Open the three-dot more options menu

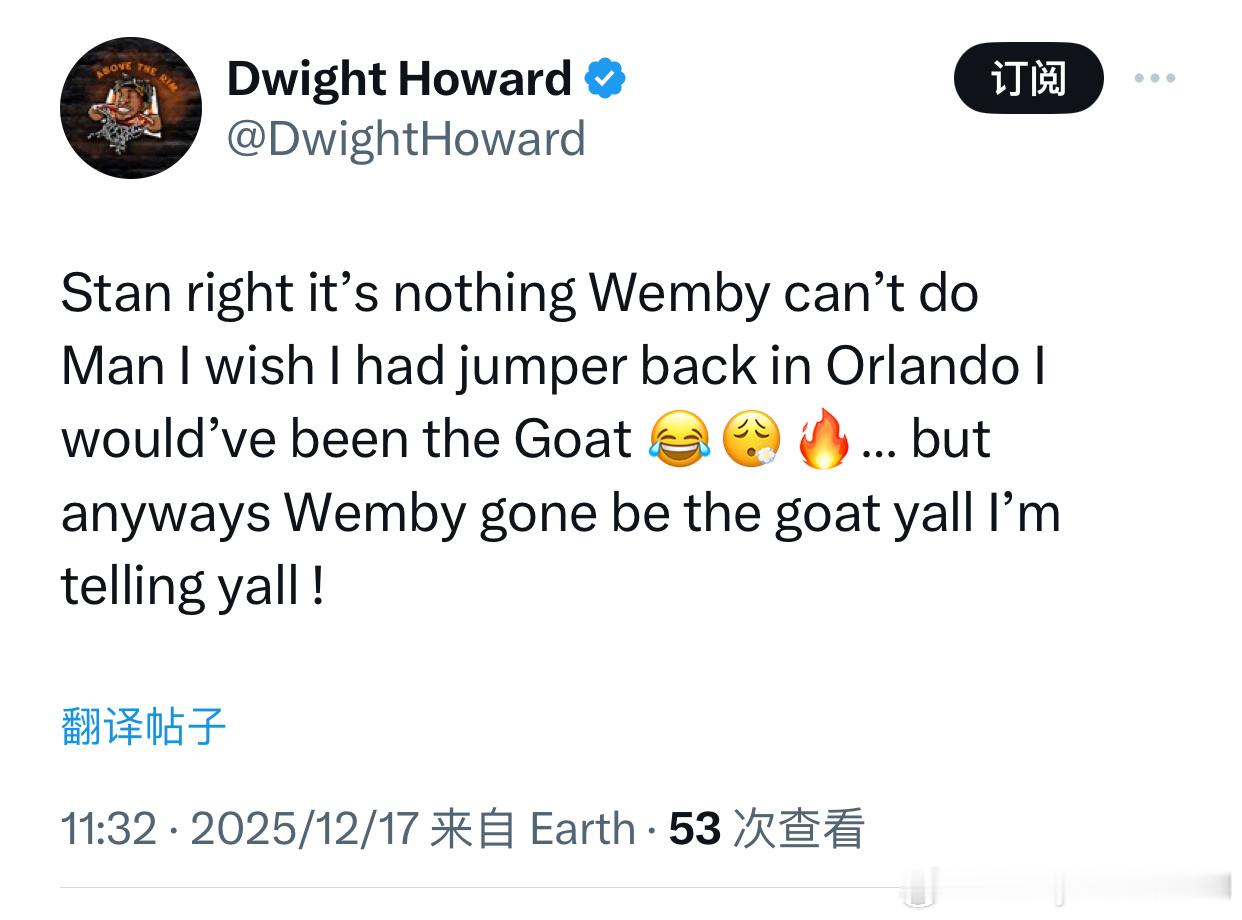point(1155,78)
